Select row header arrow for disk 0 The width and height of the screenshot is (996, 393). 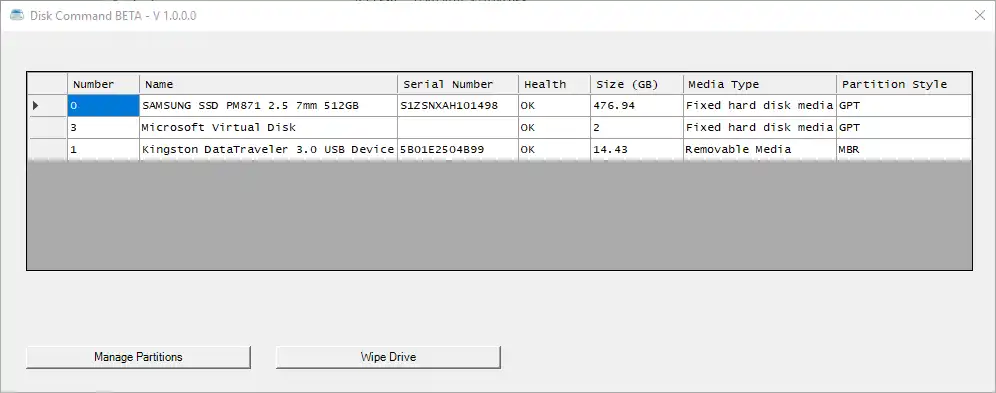point(48,105)
